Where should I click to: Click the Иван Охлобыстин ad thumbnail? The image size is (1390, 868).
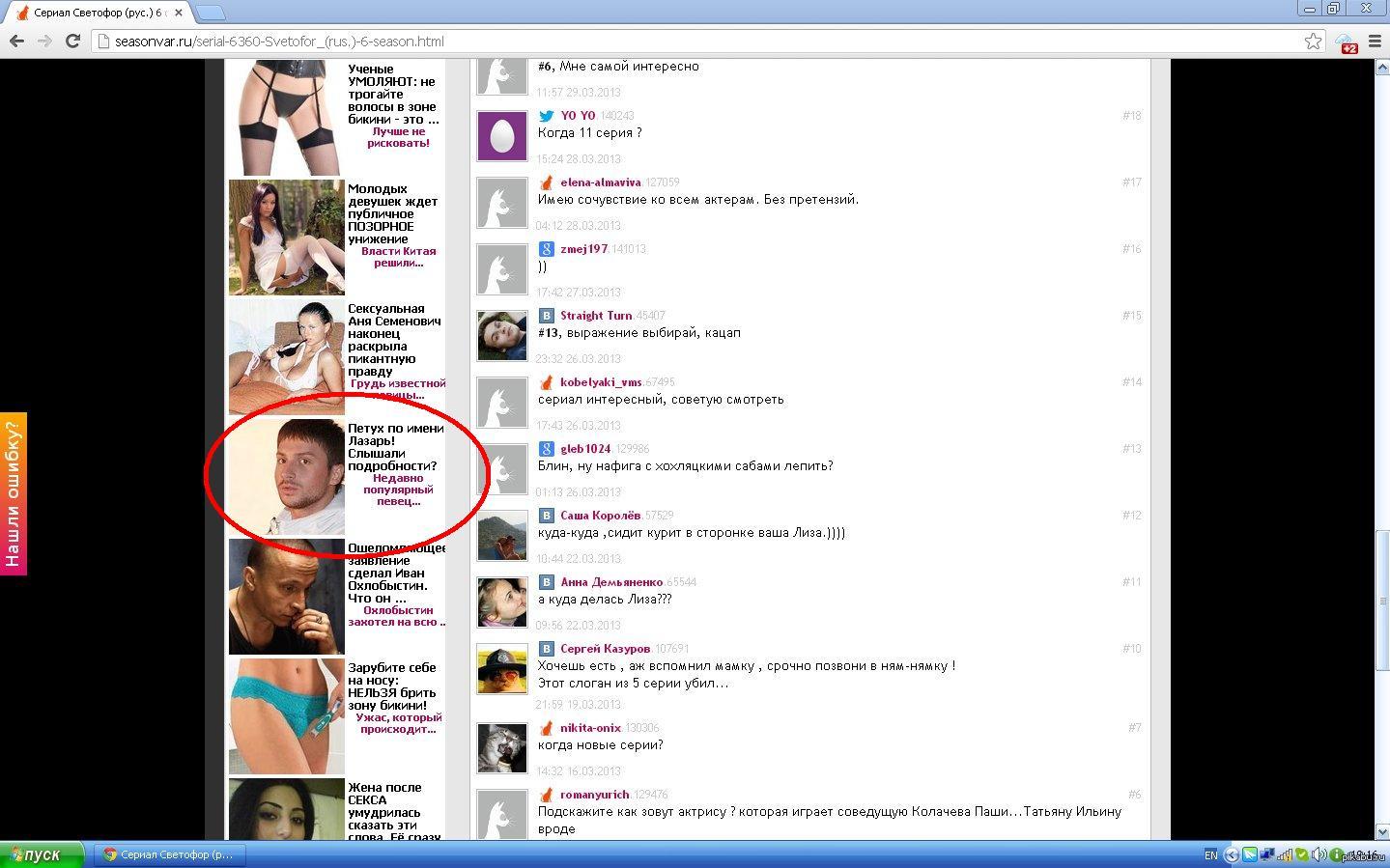pos(286,597)
